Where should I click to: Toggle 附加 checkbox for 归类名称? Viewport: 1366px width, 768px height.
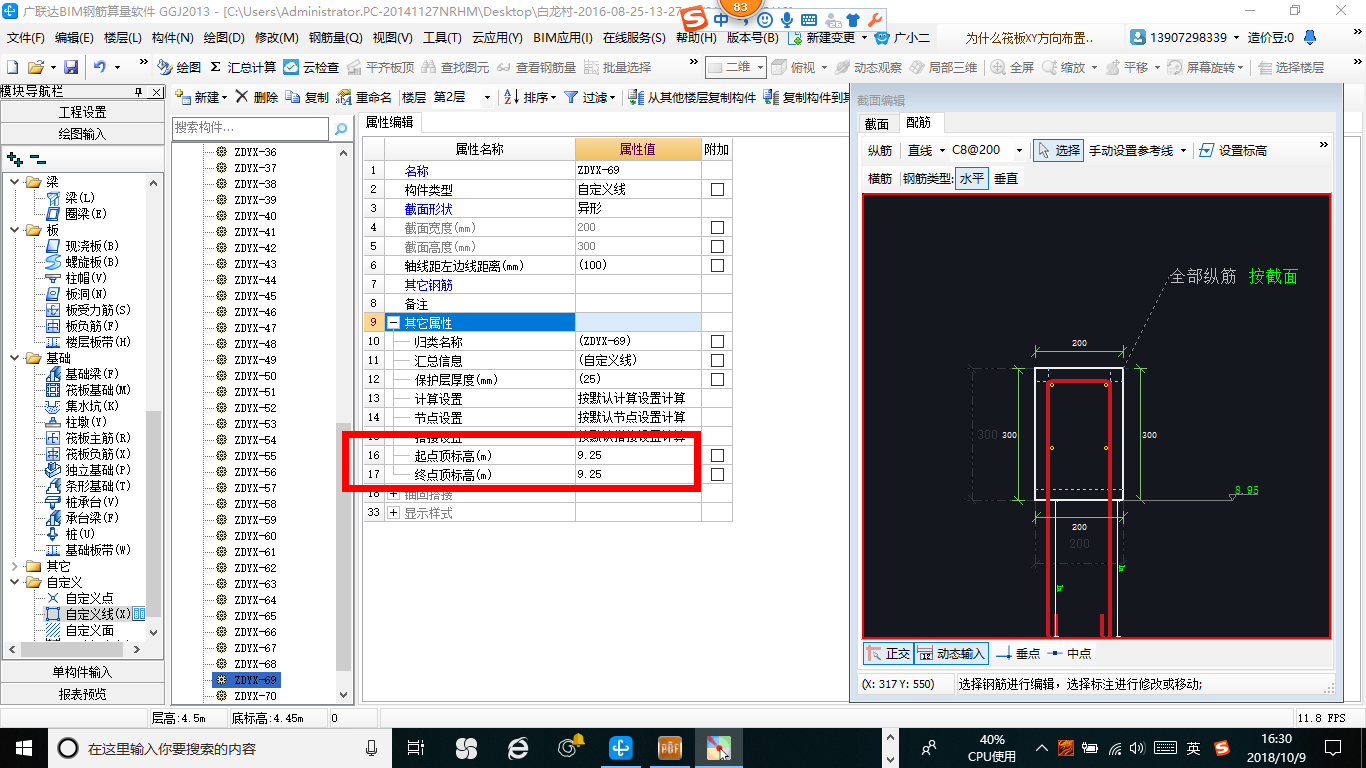tap(717, 342)
